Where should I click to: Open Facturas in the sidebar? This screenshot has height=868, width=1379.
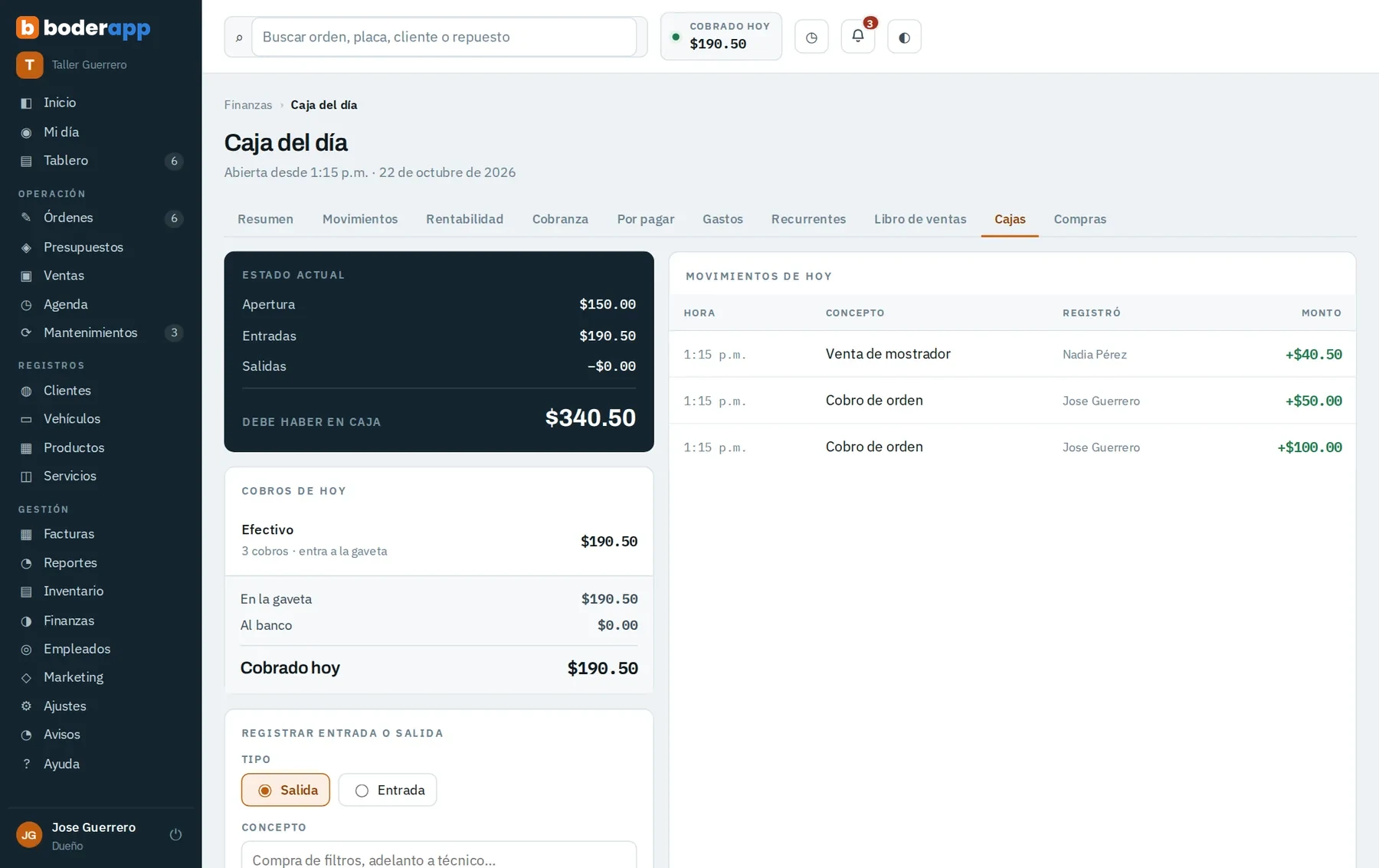click(101, 534)
